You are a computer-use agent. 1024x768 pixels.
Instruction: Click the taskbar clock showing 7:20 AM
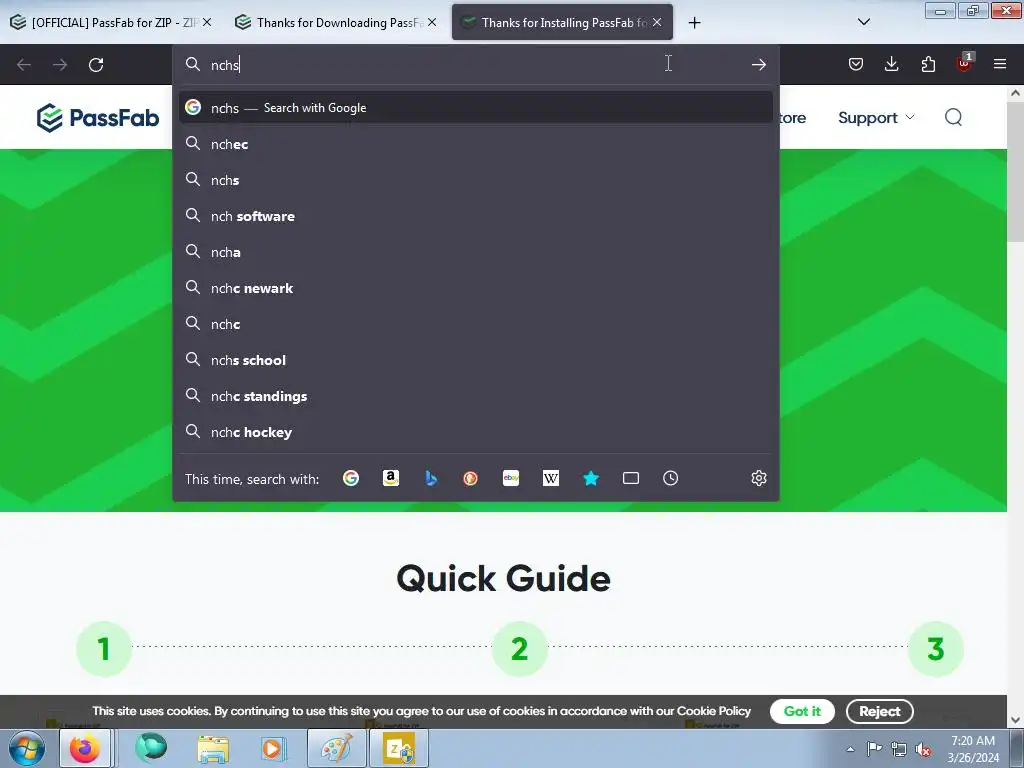(x=973, y=749)
